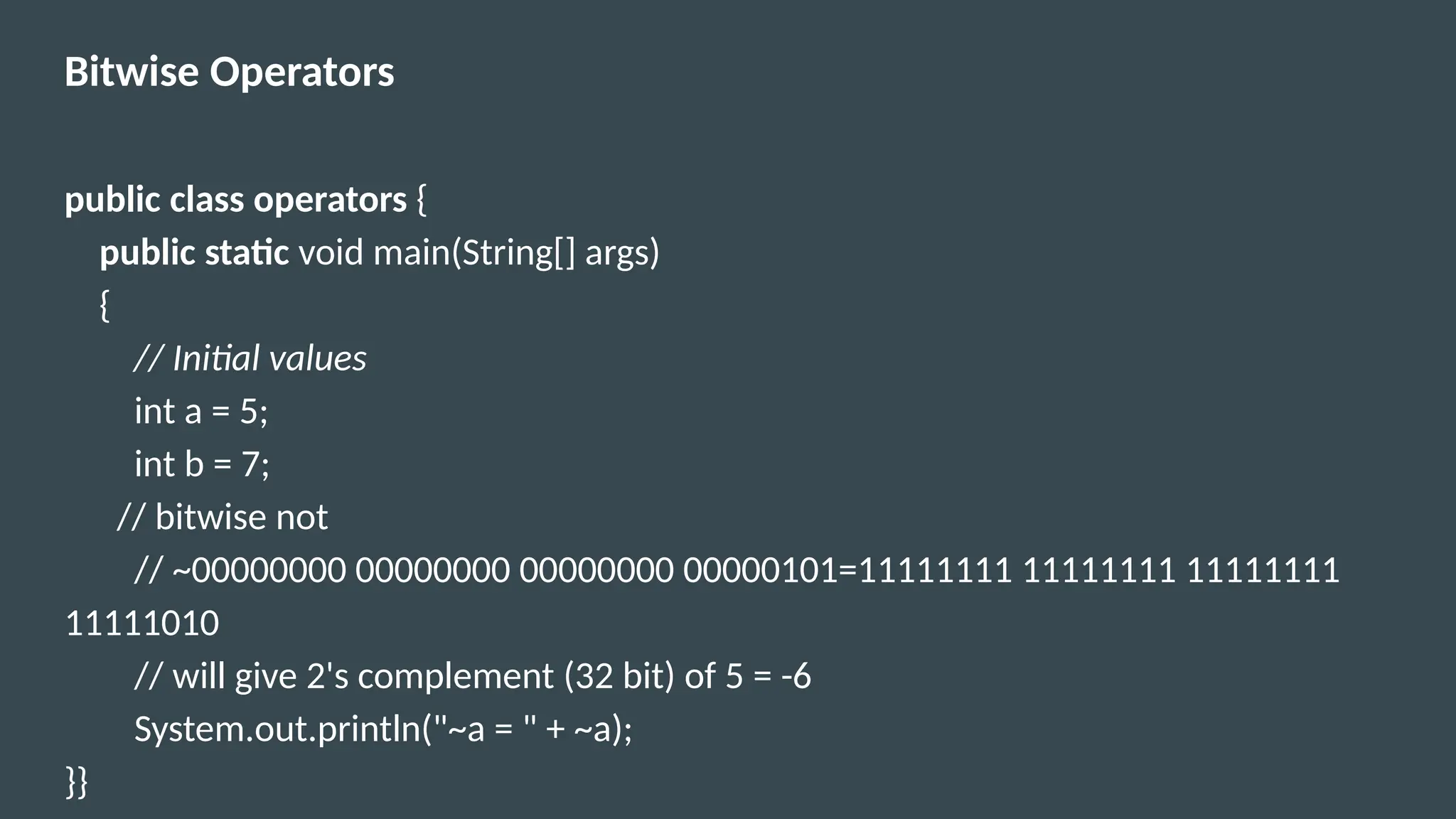Click the bold "public static" keywords
Viewport: 1456px width, 819px height.
coord(194,253)
